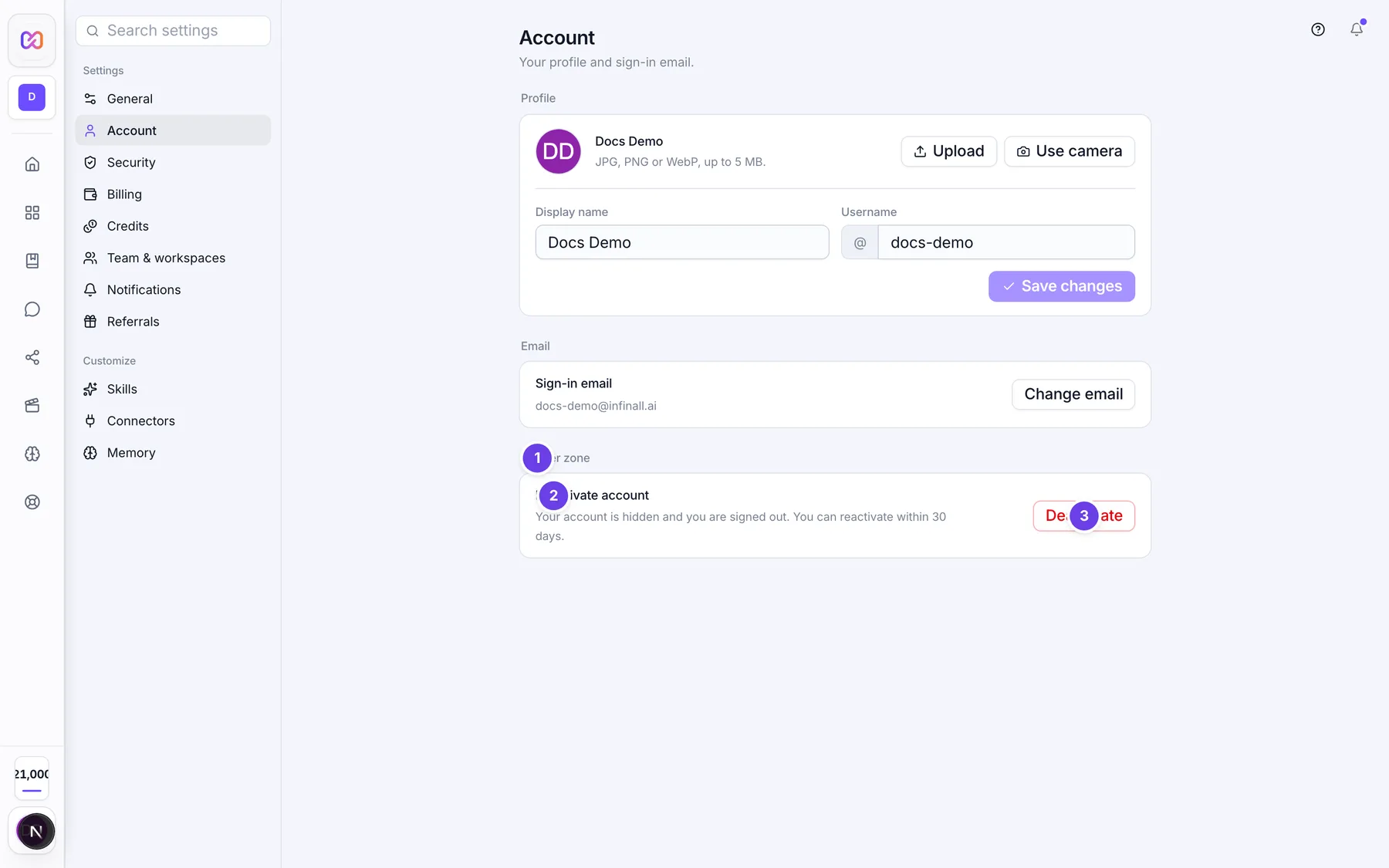Open Referrals settings
This screenshot has width=1389, height=868.
[x=173, y=322]
